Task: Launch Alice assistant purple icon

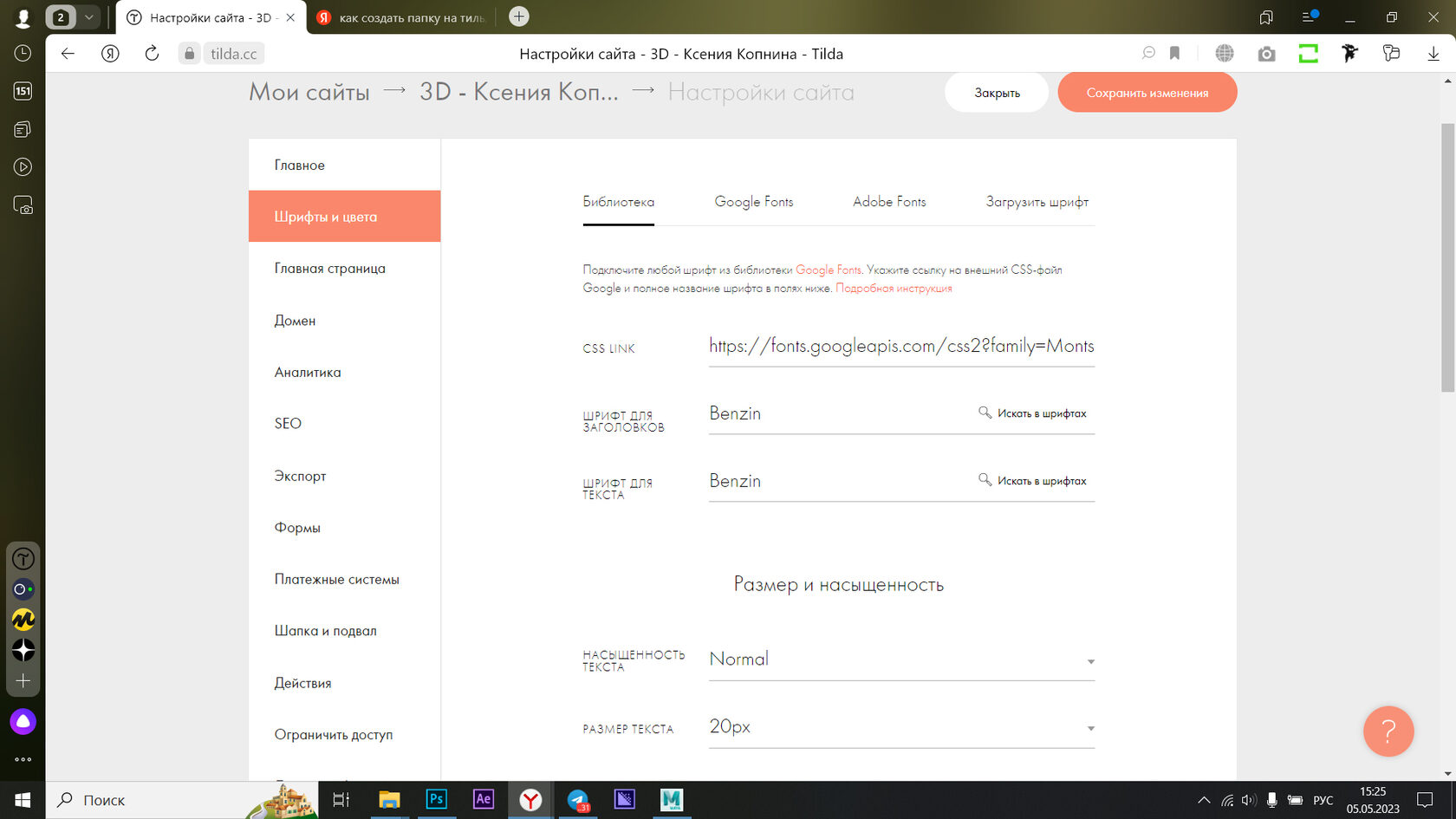Action: coord(23,721)
